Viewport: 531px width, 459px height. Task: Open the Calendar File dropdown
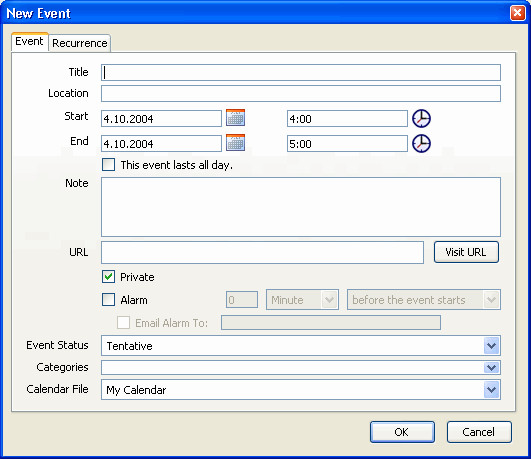[x=491, y=390]
